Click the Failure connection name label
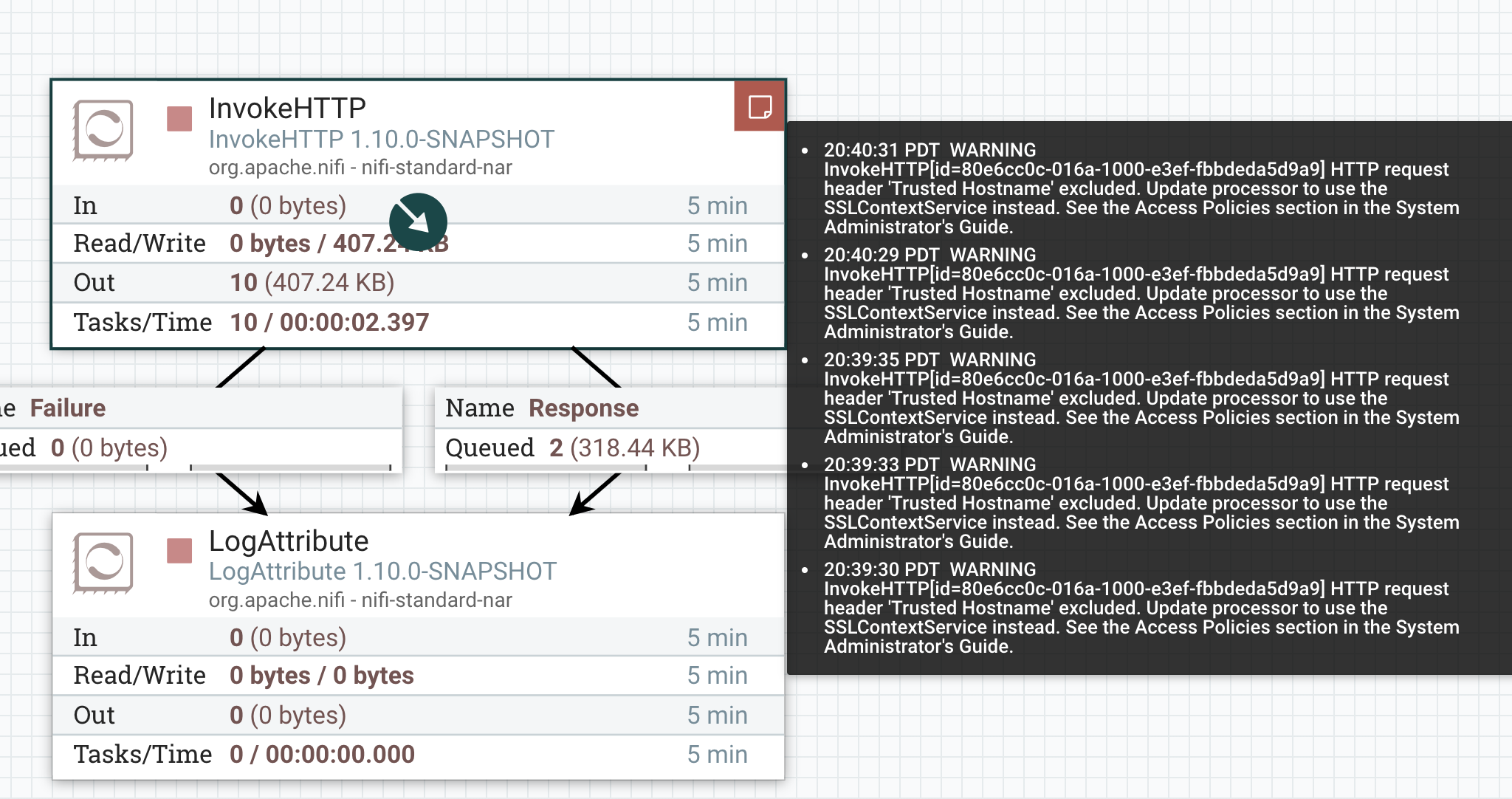Image resolution: width=1512 pixels, height=799 pixels. click(x=67, y=408)
